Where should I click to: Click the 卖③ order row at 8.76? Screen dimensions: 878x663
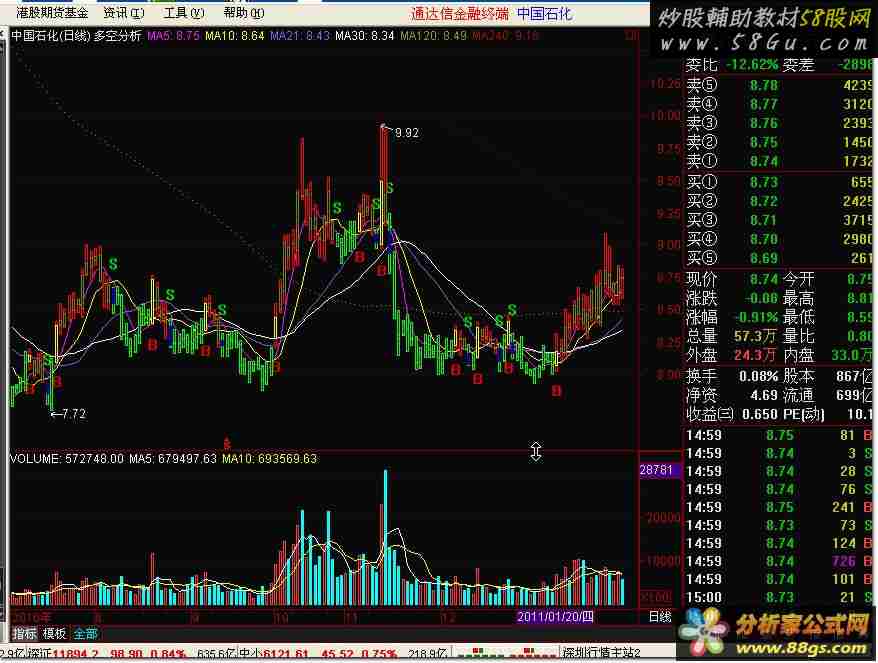click(x=779, y=123)
